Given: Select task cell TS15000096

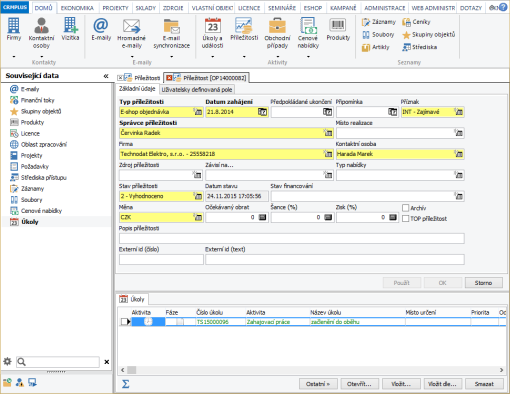Looking at the screenshot, I should 220,322.
